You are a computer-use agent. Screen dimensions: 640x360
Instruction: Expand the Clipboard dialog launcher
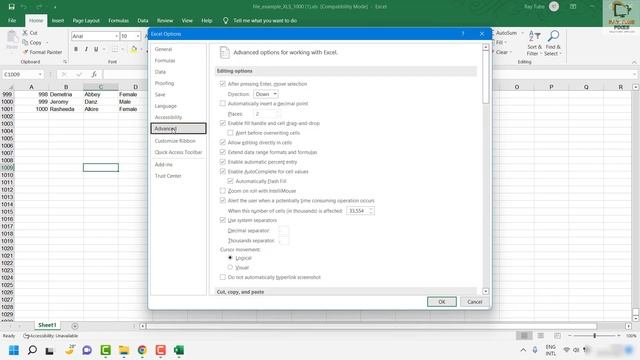pos(65,62)
